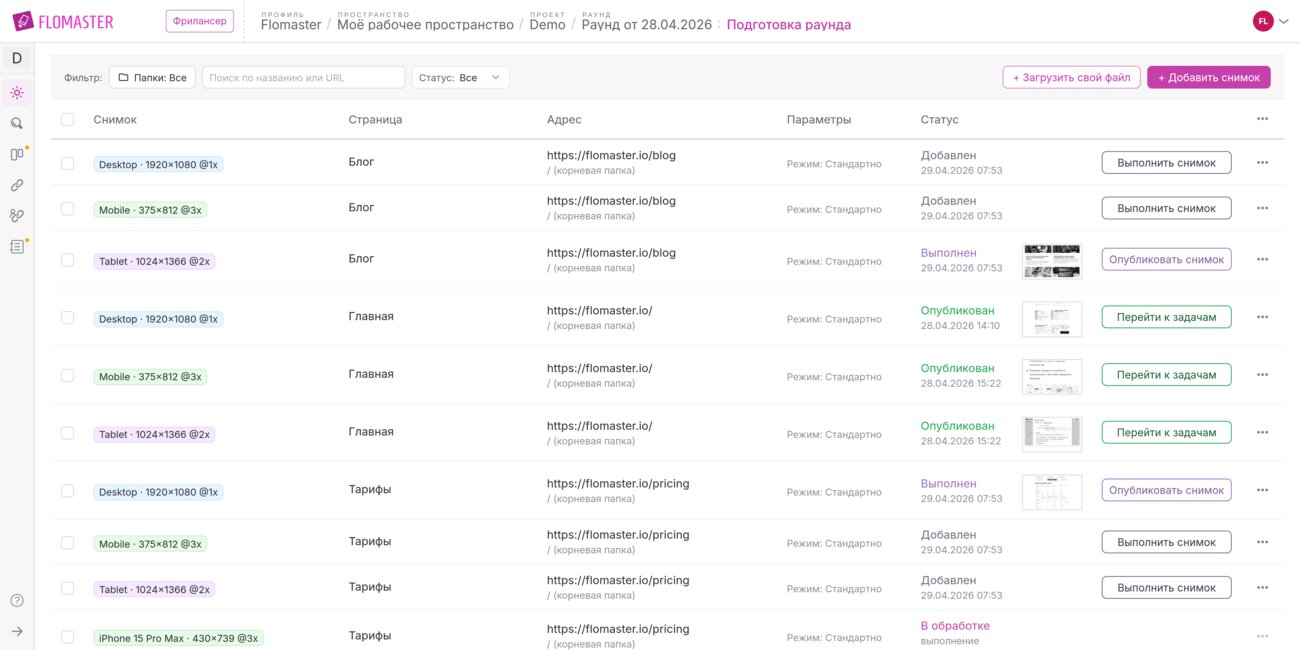Go to the Demo project breadcrumb

[x=547, y=25]
